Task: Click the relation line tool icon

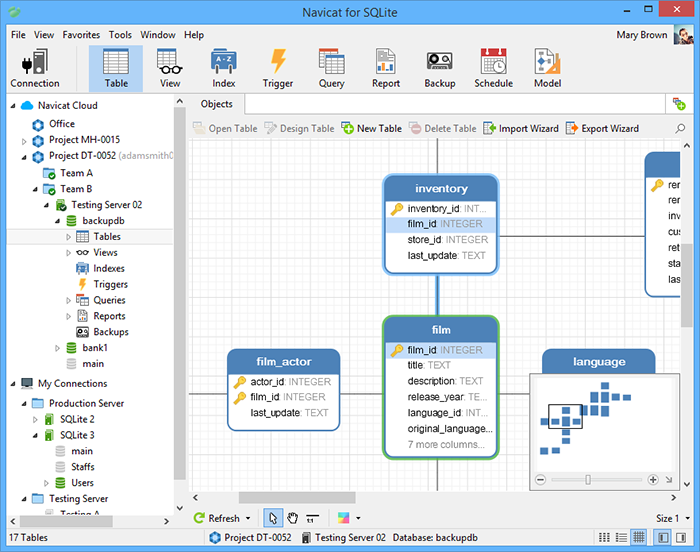Action: click(x=312, y=518)
